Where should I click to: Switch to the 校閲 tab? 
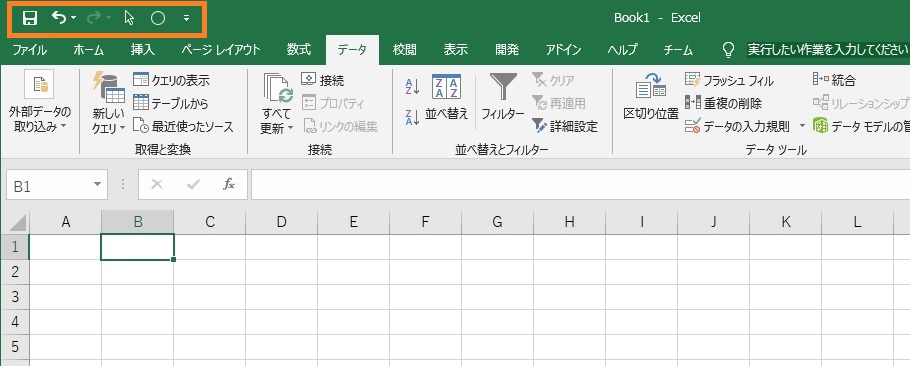click(x=405, y=50)
